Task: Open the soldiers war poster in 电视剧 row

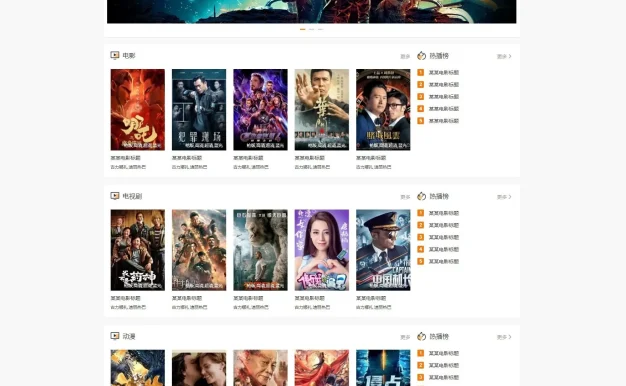Action: click(x=199, y=250)
